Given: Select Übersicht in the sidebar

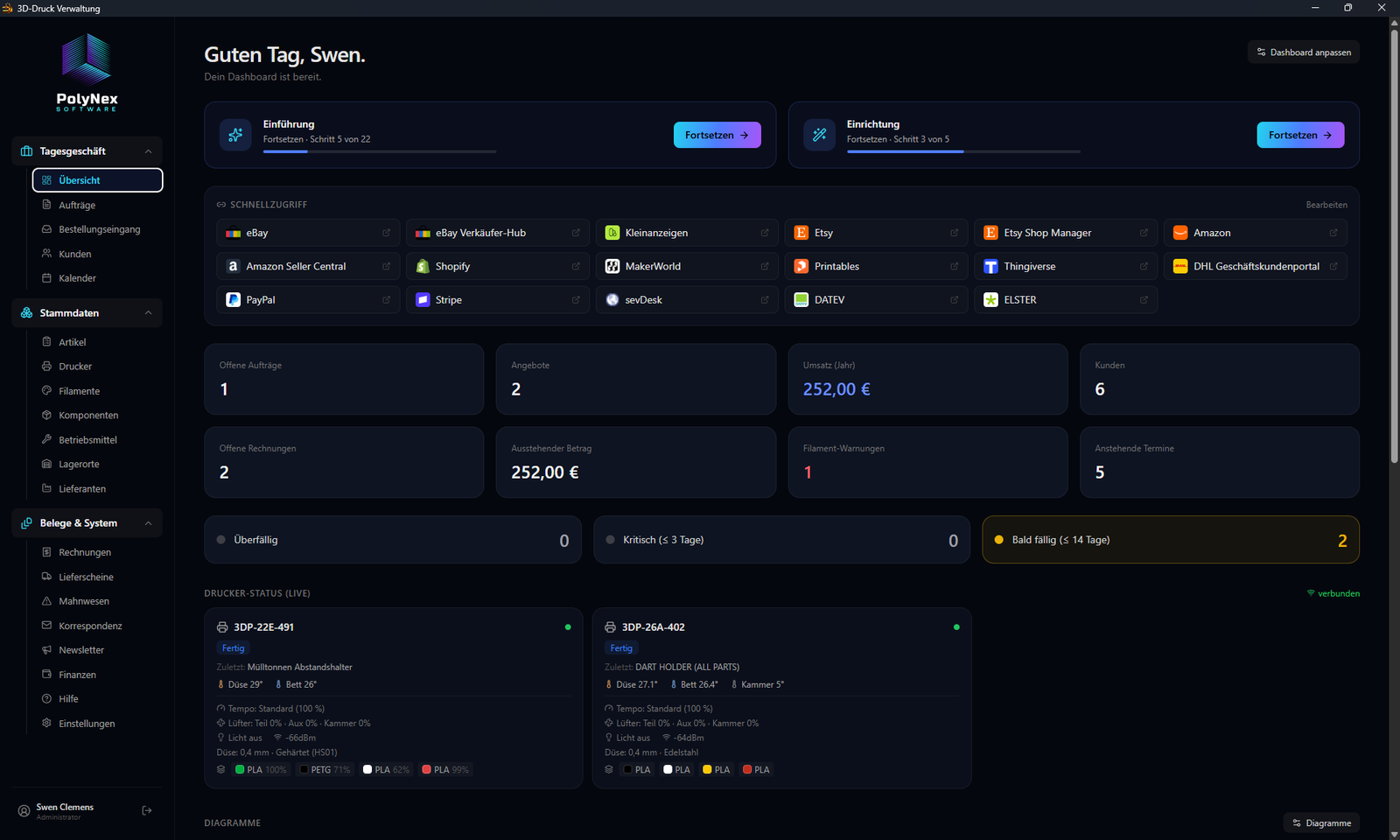Looking at the screenshot, I should [x=98, y=180].
